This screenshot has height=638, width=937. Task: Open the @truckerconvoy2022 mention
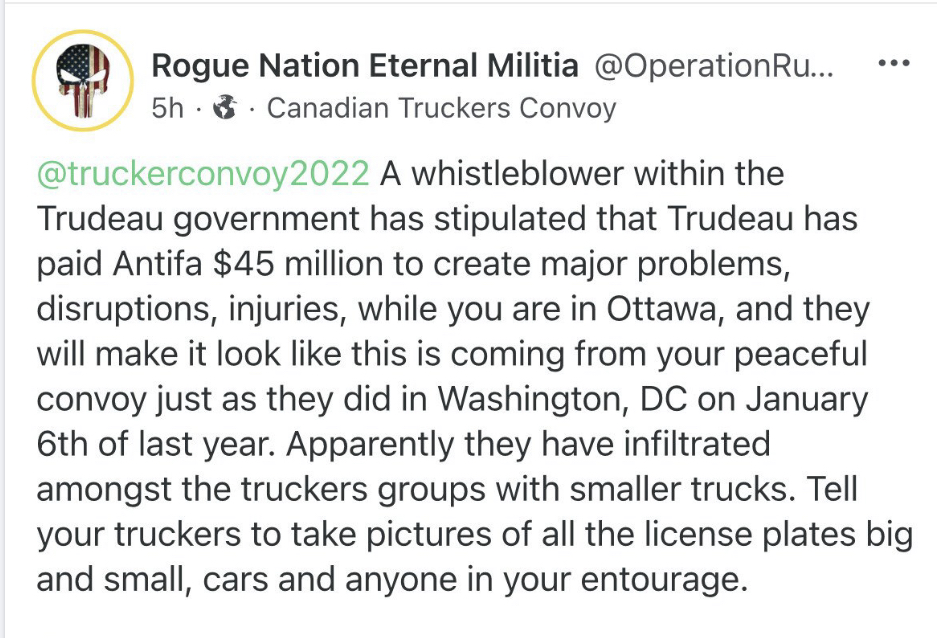(203, 173)
